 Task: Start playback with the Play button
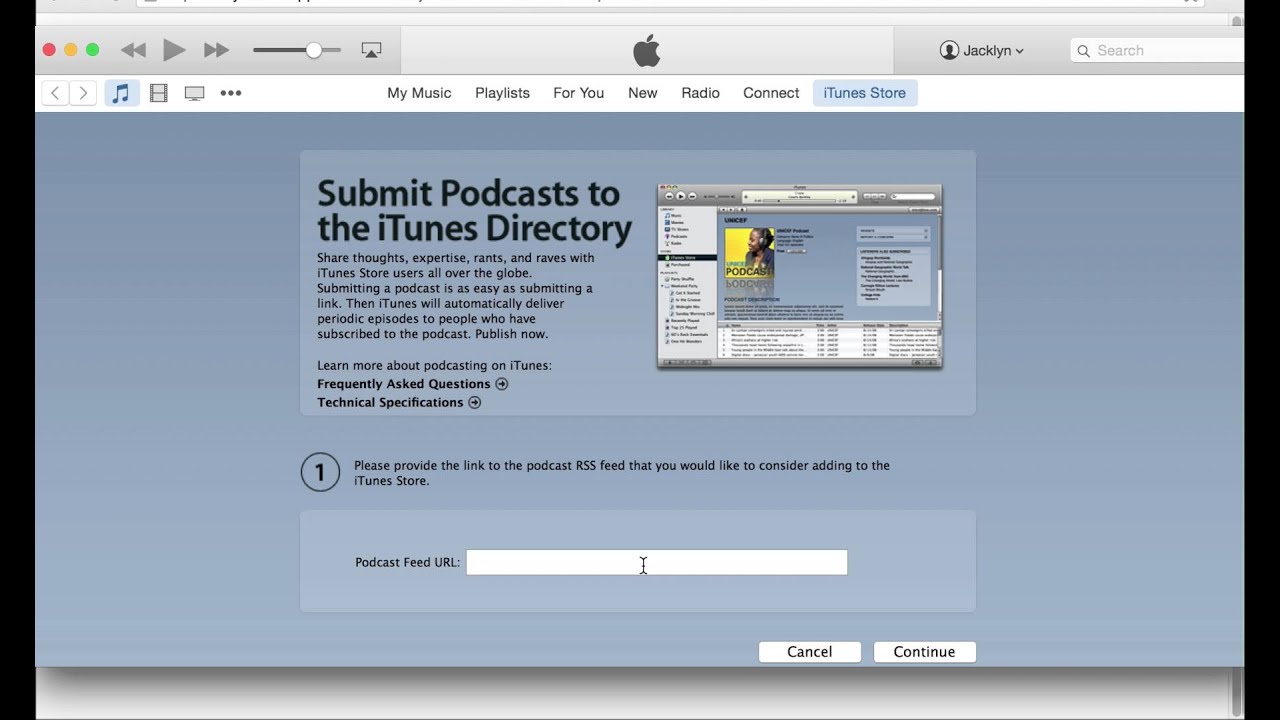pos(174,50)
